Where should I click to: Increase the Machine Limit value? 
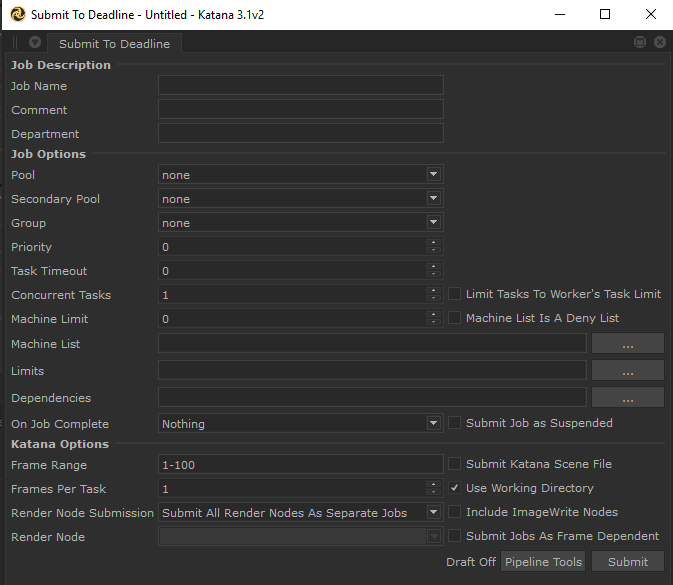coord(434,315)
